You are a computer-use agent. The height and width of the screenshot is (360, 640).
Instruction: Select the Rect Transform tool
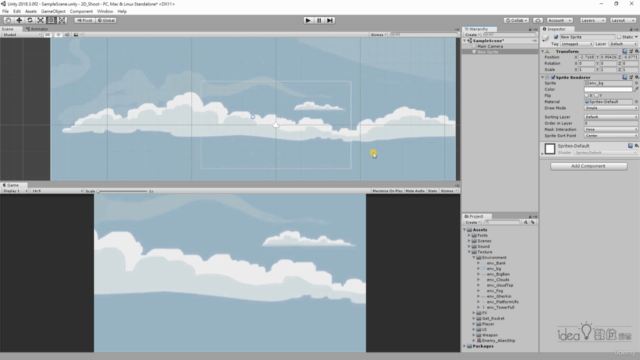[x=51, y=20]
